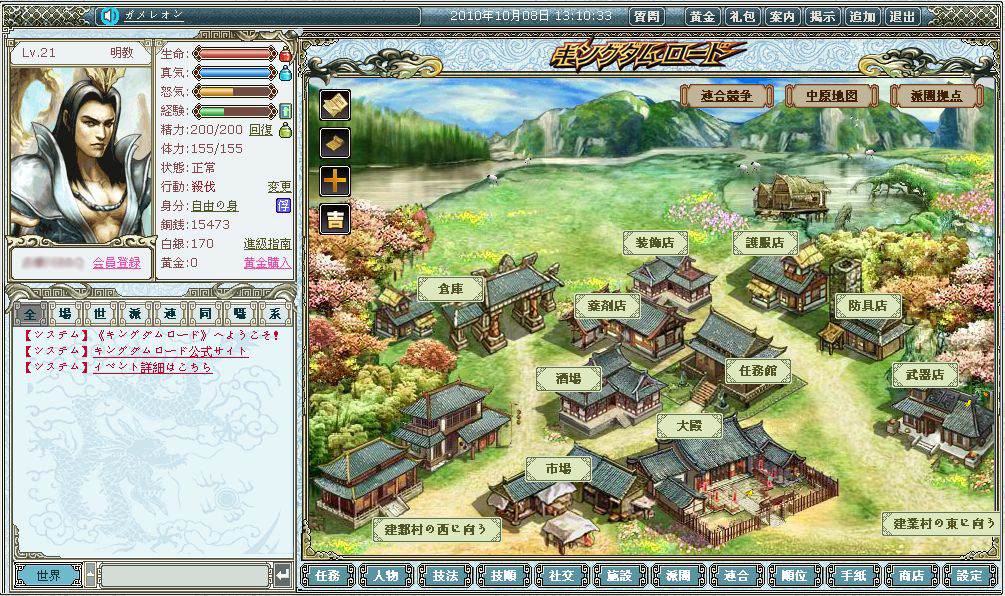Screen dimensions: 1005x596
Task: Switch to the 世 chat tab
Action: (97, 314)
